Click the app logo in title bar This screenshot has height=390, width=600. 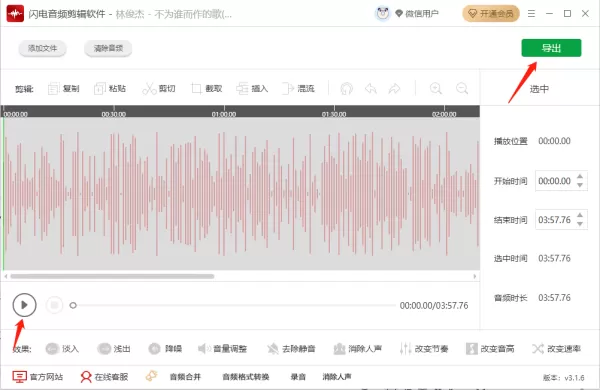coord(15,14)
